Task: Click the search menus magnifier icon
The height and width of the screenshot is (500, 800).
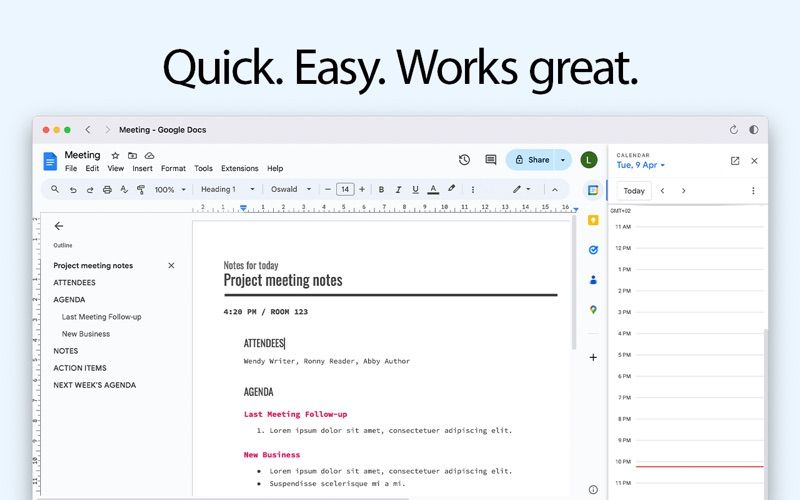Action: pos(55,189)
